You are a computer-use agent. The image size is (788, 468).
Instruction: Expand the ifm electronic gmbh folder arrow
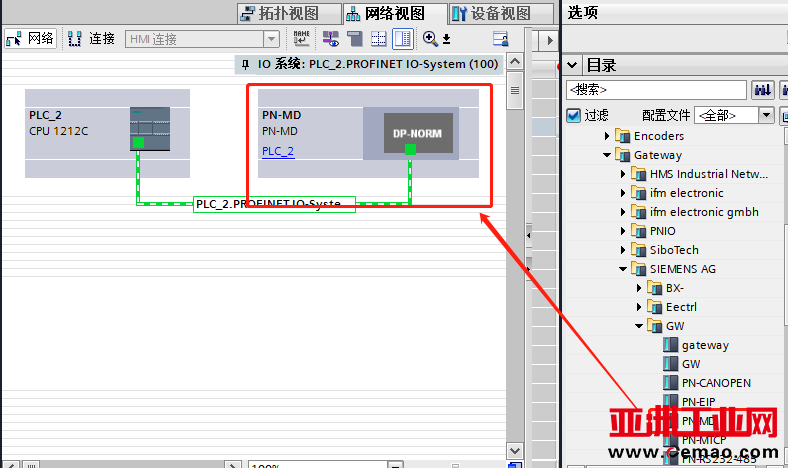point(623,212)
